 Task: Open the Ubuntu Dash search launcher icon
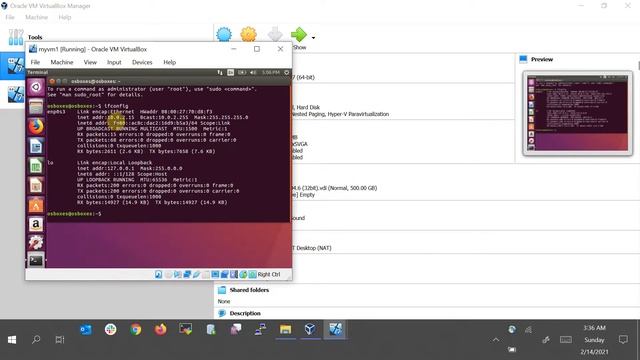point(36,87)
